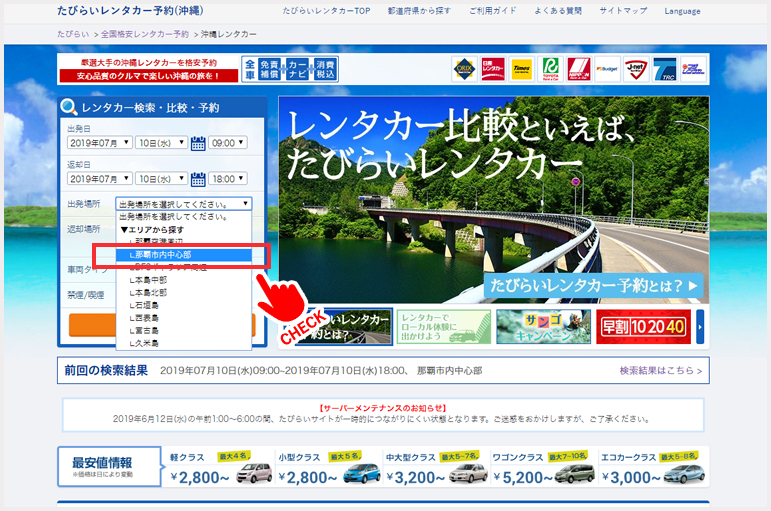Click the 最安値情報 label box
The height and width of the screenshot is (511, 771).
[109, 467]
